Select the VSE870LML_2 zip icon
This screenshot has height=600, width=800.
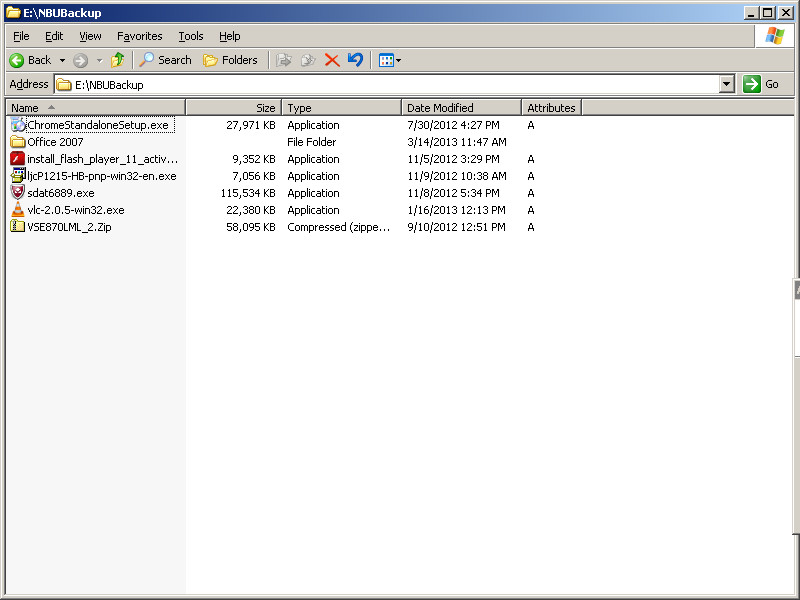pos(18,226)
